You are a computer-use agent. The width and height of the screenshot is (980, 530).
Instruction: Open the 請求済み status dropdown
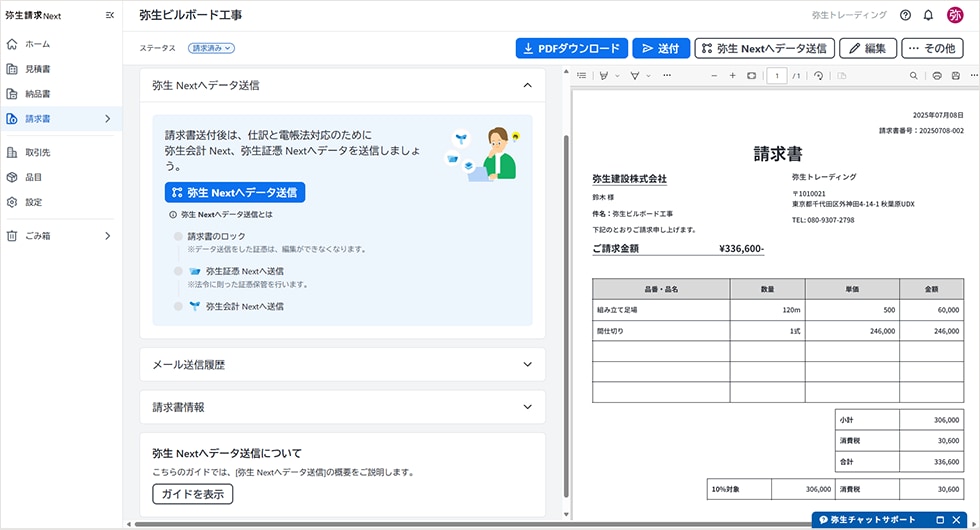(x=211, y=48)
